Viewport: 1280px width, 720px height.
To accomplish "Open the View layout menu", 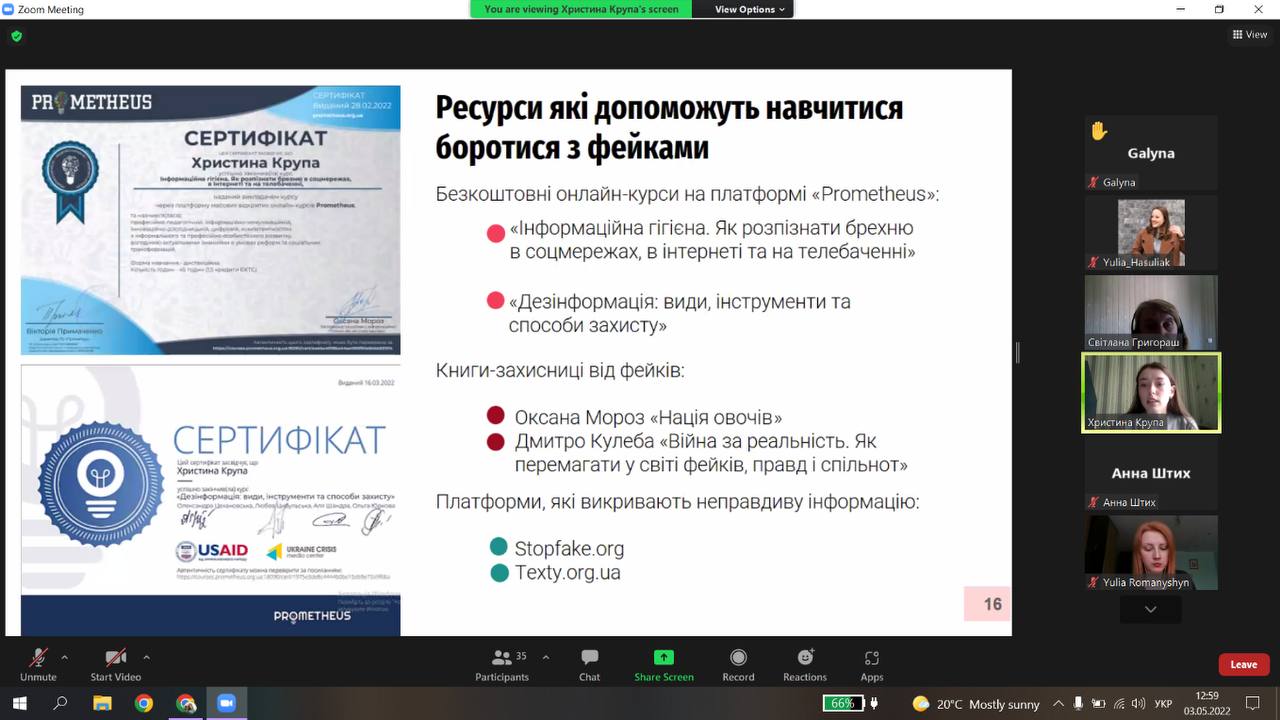I will click(1250, 35).
